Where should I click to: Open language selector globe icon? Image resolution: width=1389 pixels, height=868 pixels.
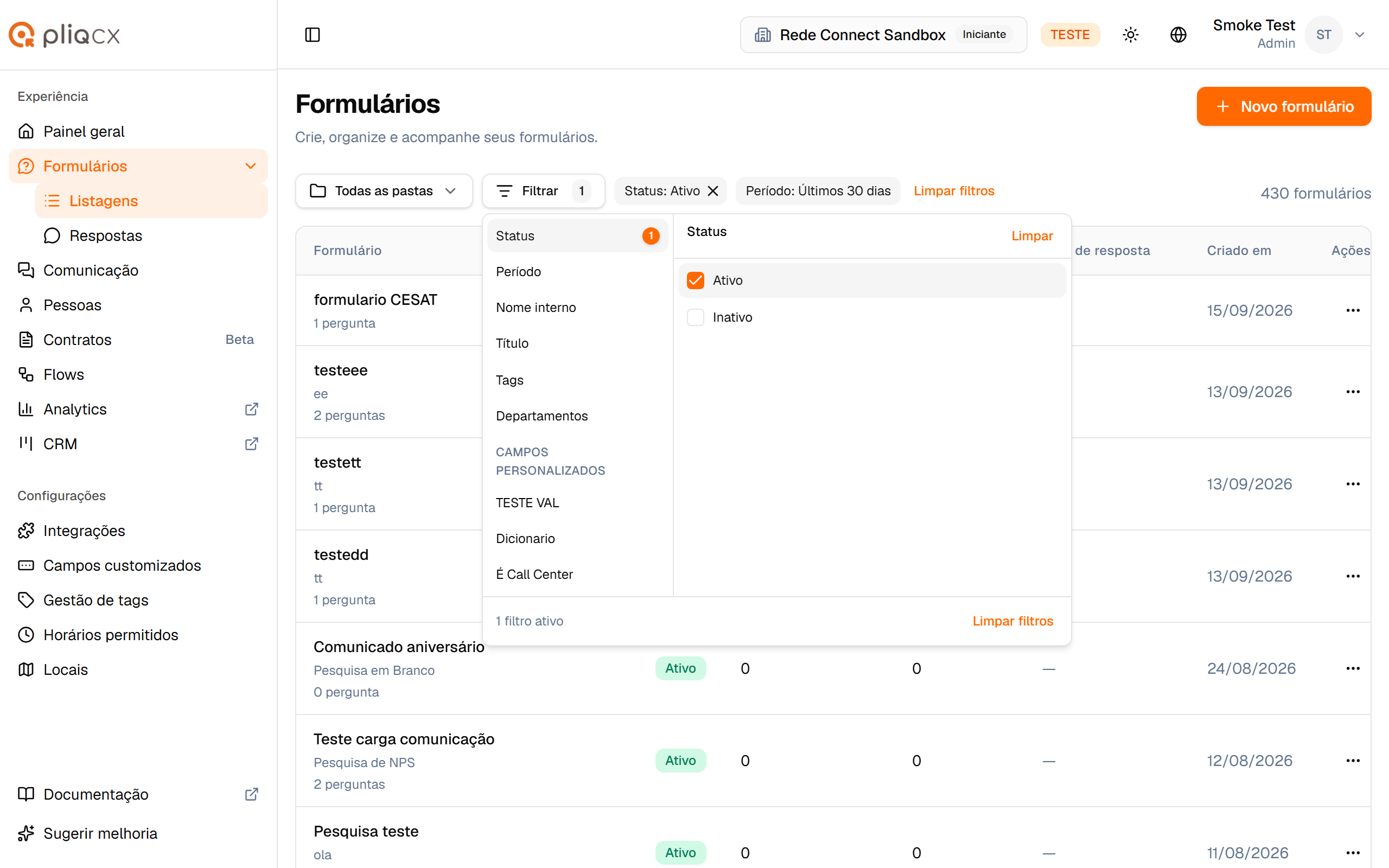tap(1178, 34)
